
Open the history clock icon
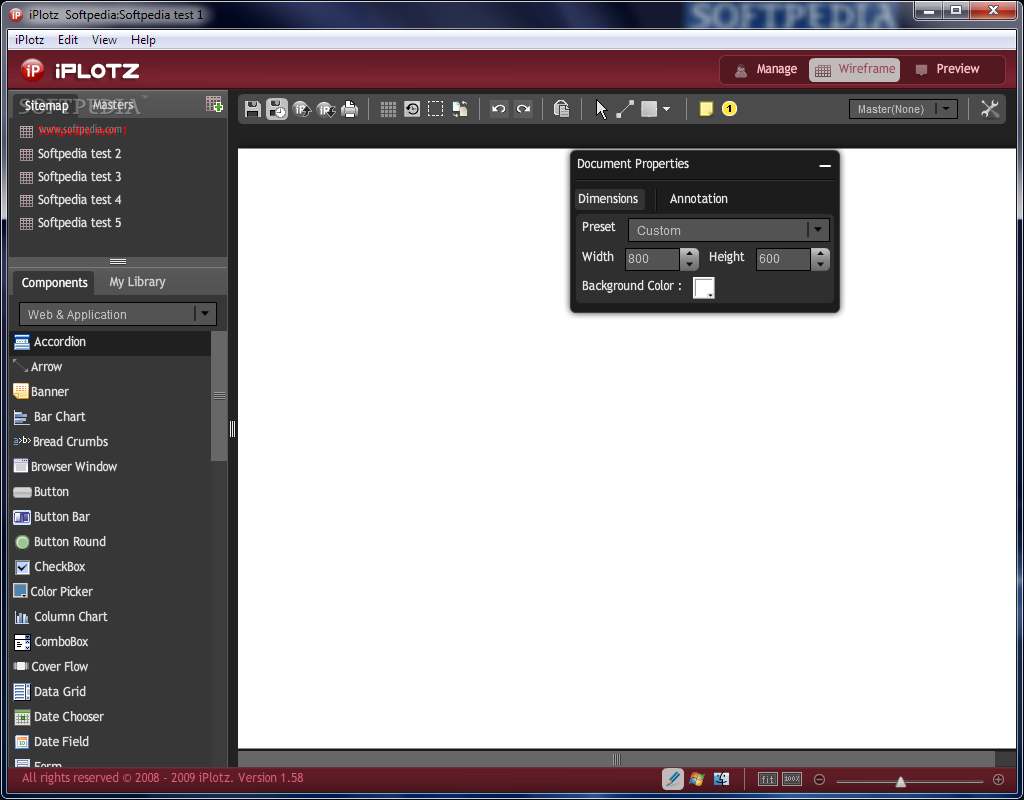click(412, 109)
